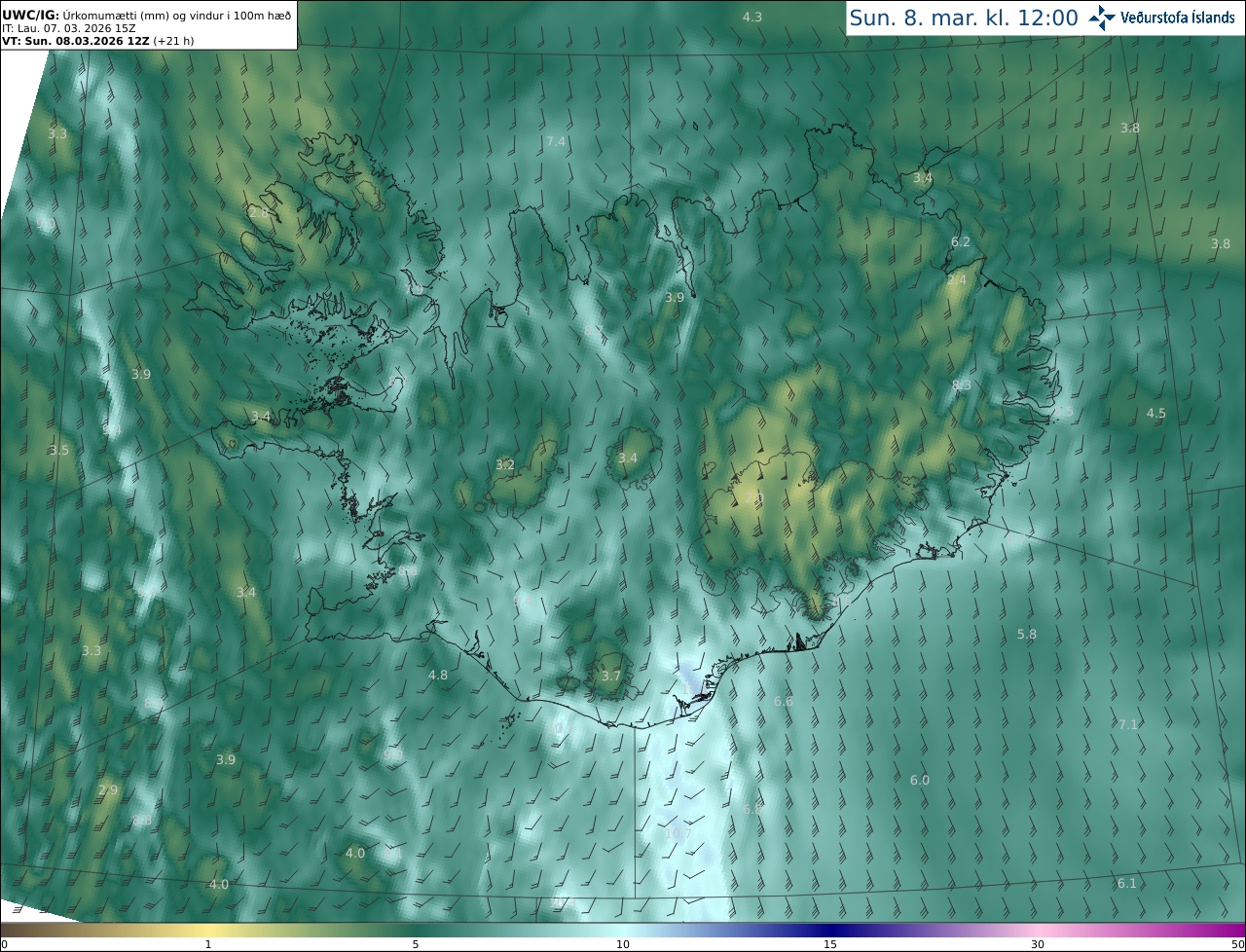This screenshot has height=952, width=1246.
Task: Click the 'VT: Sun. 08.03.2026 12Z' line
Action: tap(100, 41)
